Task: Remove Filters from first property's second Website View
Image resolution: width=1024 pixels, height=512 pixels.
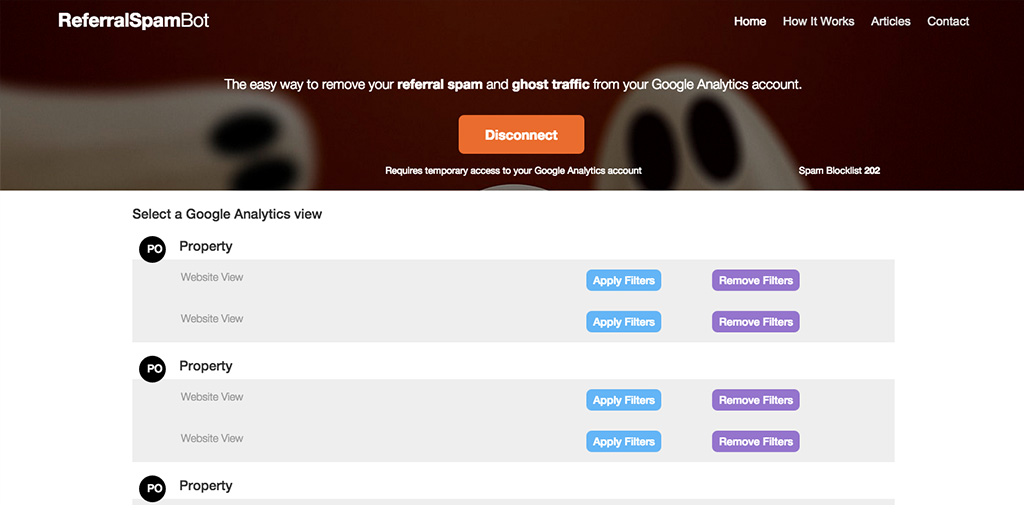Action: point(756,322)
